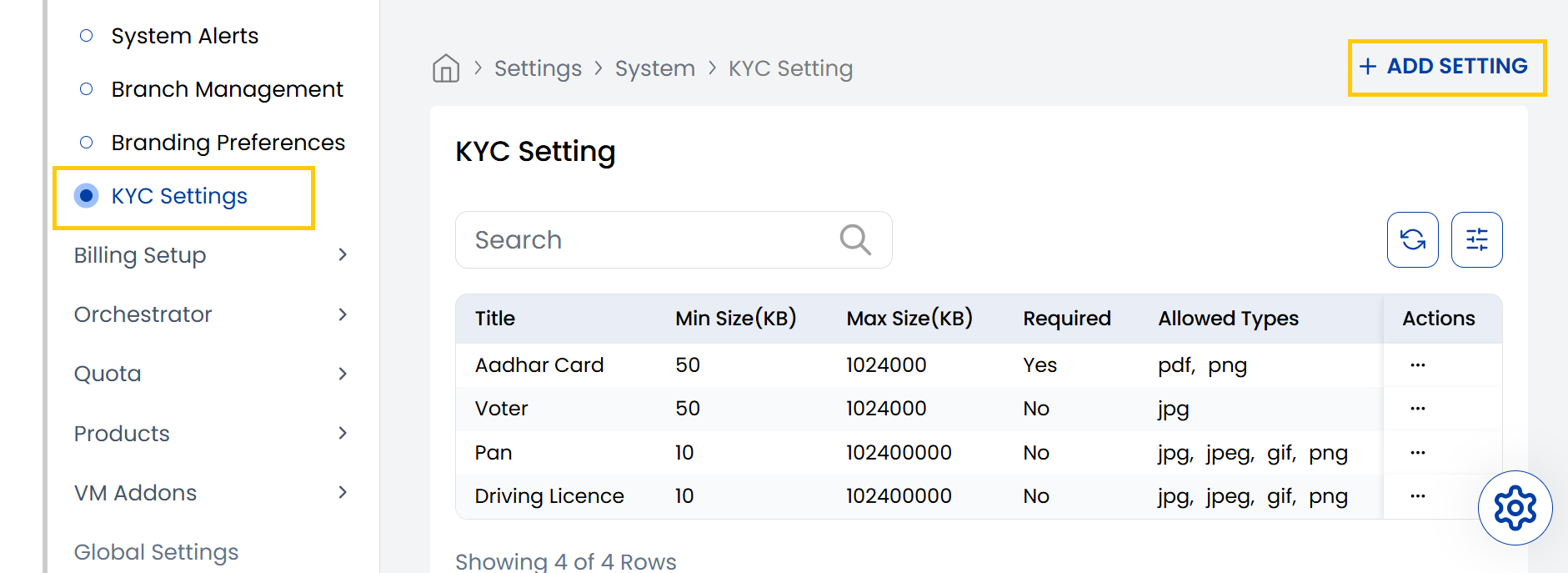Click the Voter title cell

click(502, 409)
